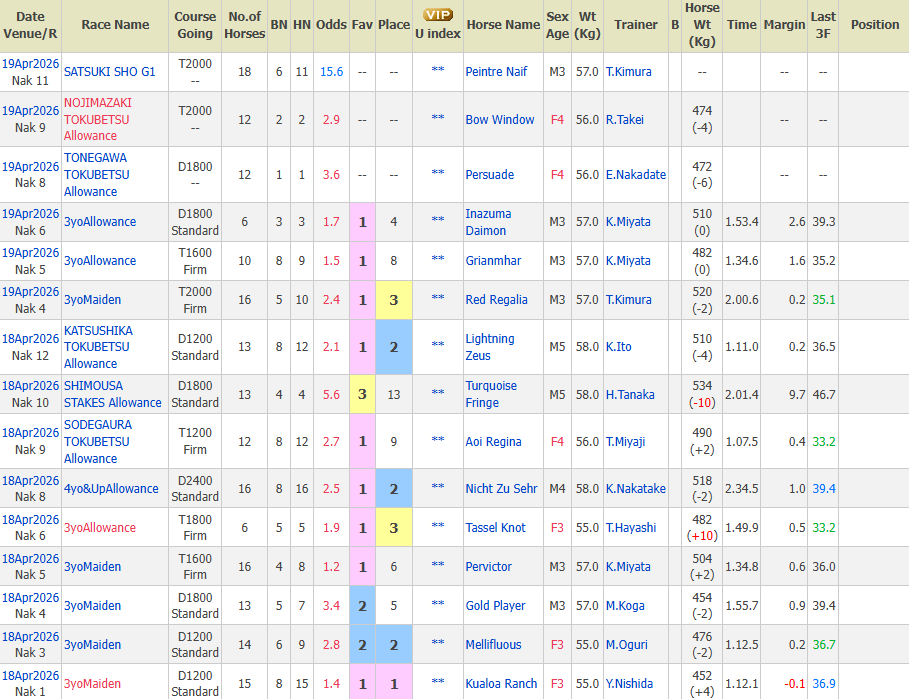Open trainer K.Nakatake
The height and width of the screenshot is (699, 909).
click(x=636, y=489)
